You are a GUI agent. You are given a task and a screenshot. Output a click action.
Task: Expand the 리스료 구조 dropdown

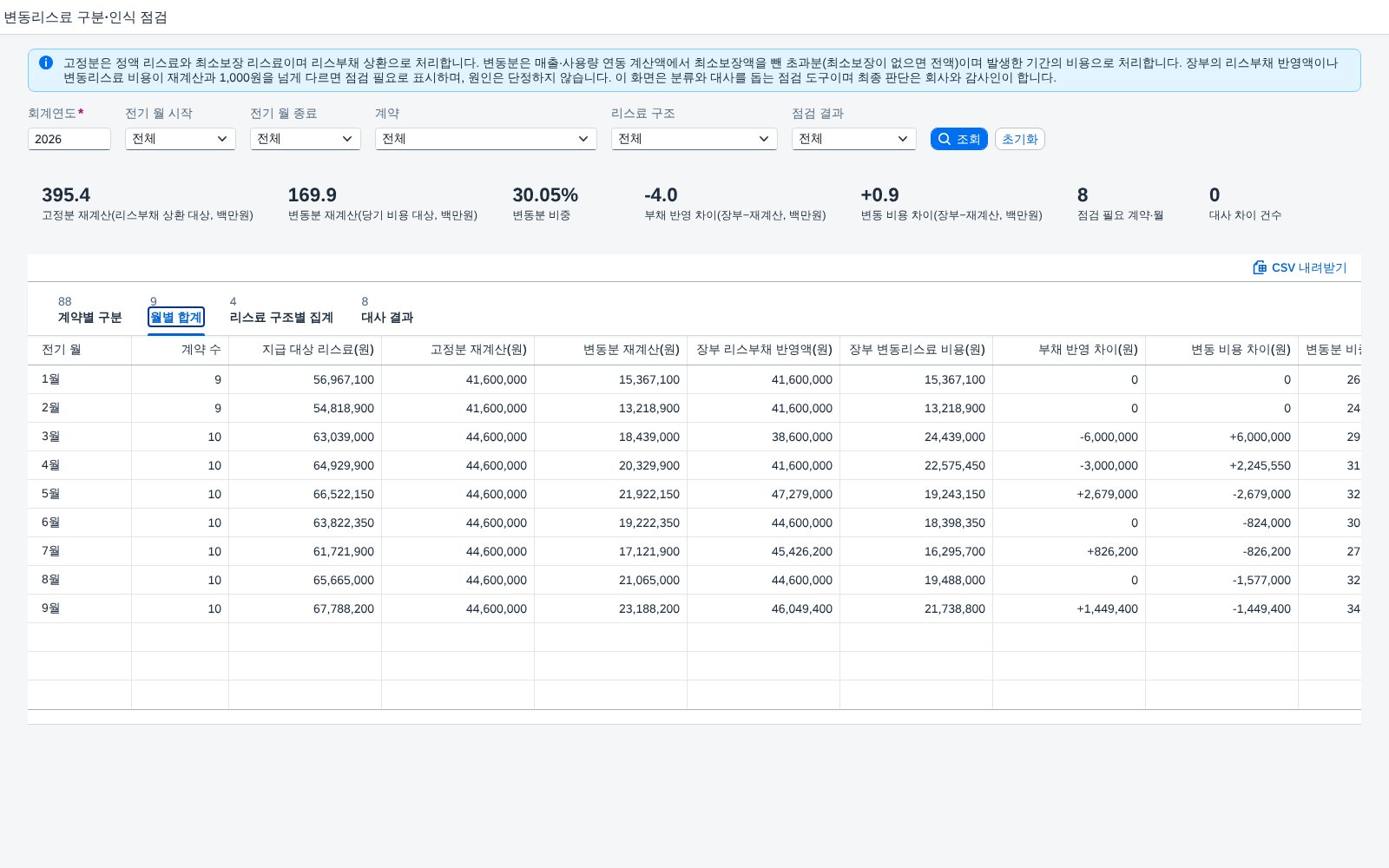[694, 139]
